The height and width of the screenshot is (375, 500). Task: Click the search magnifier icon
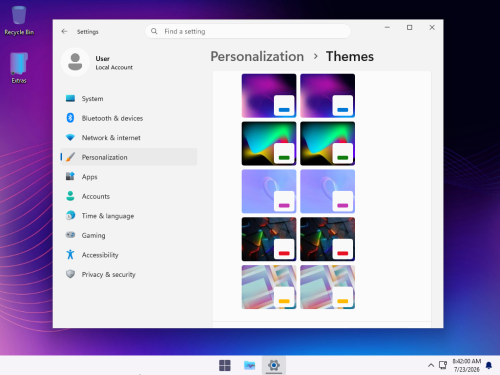[x=154, y=31]
